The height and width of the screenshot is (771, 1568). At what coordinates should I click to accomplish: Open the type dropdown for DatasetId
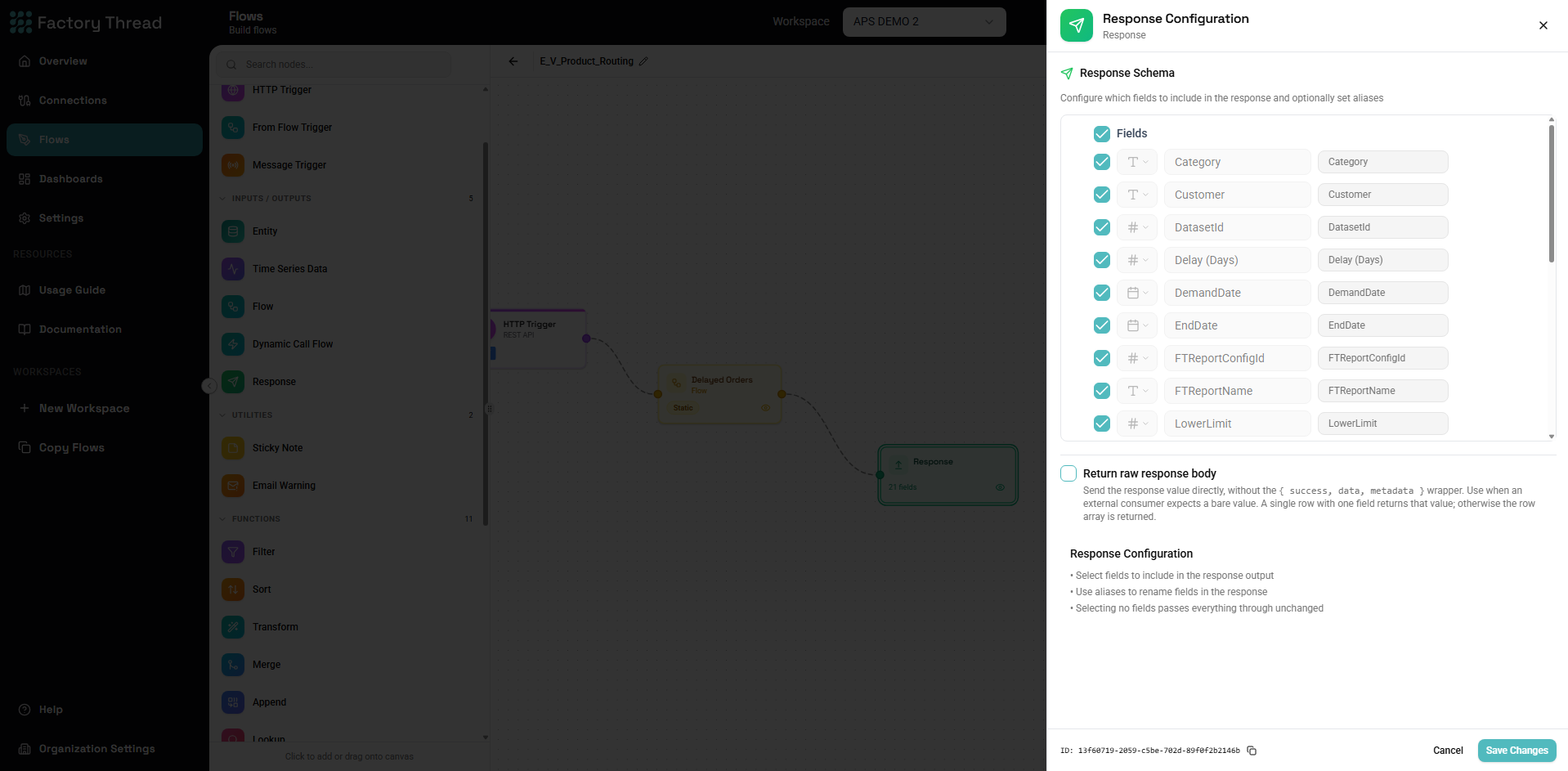pos(1137,227)
